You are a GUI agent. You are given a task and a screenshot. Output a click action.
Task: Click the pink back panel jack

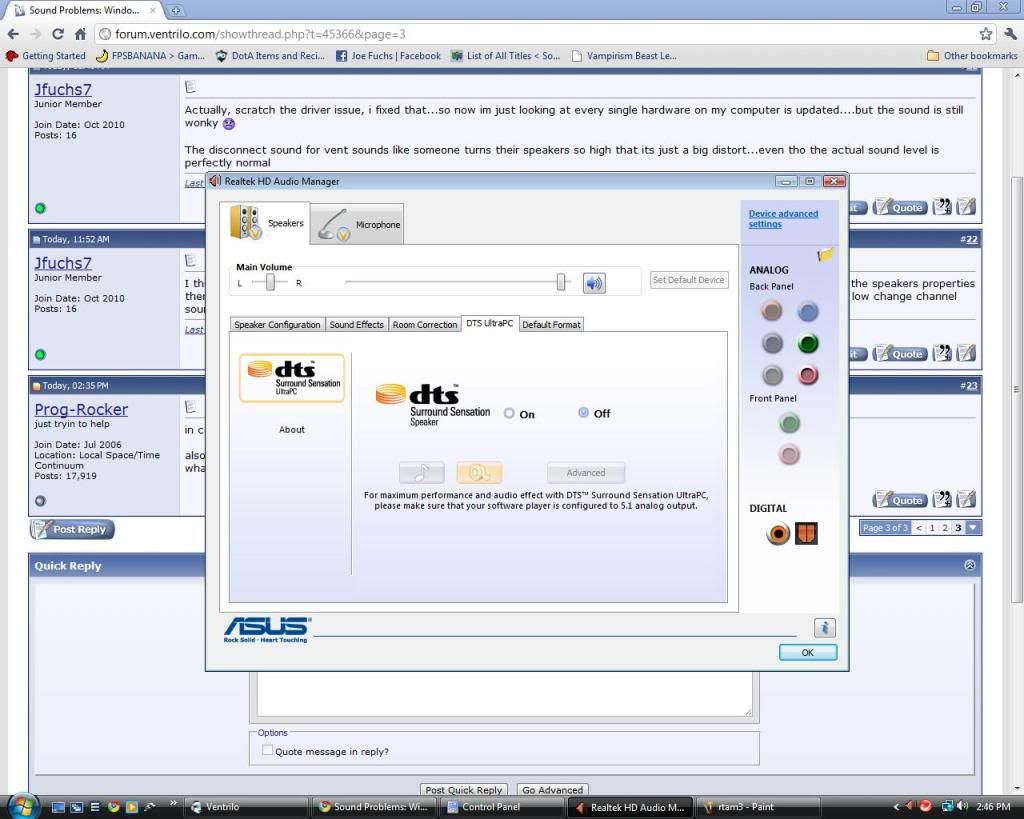click(x=808, y=375)
